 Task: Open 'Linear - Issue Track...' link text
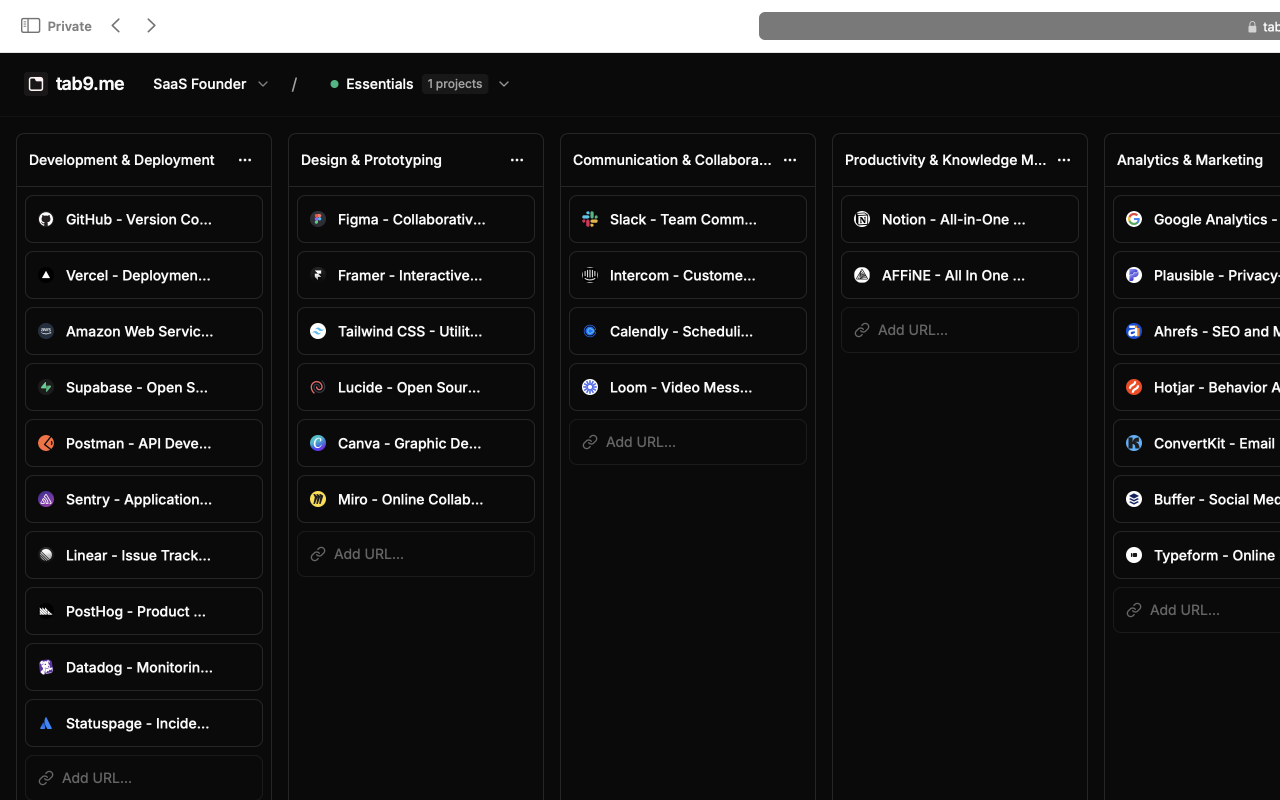[138, 555]
